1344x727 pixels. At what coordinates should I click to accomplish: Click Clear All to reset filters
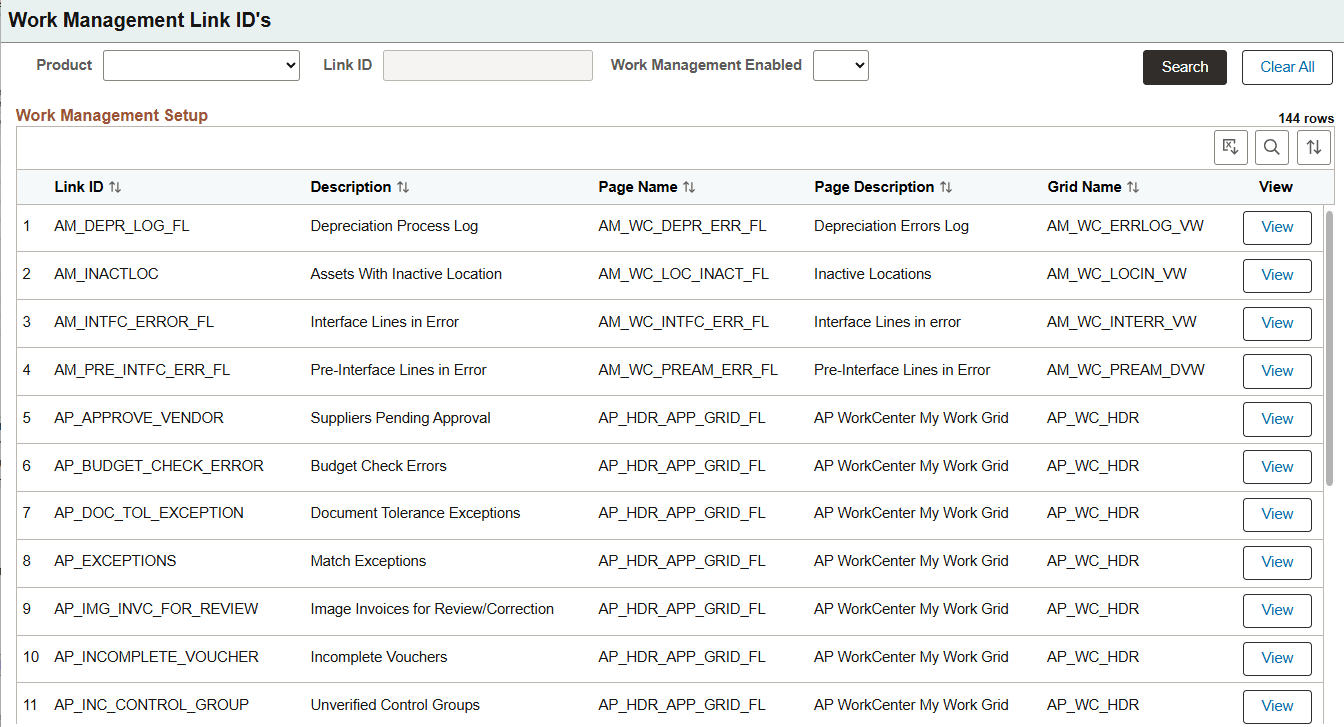click(x=1287, y=67)
